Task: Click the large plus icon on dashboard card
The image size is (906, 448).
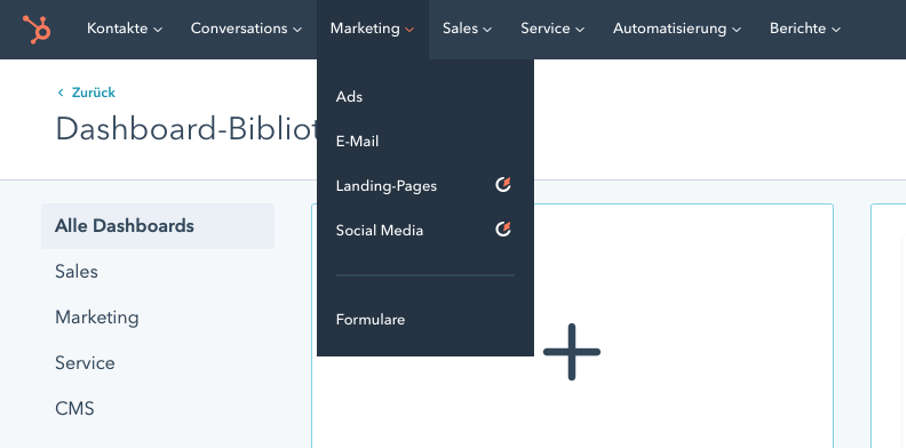Action: point(571,351)
